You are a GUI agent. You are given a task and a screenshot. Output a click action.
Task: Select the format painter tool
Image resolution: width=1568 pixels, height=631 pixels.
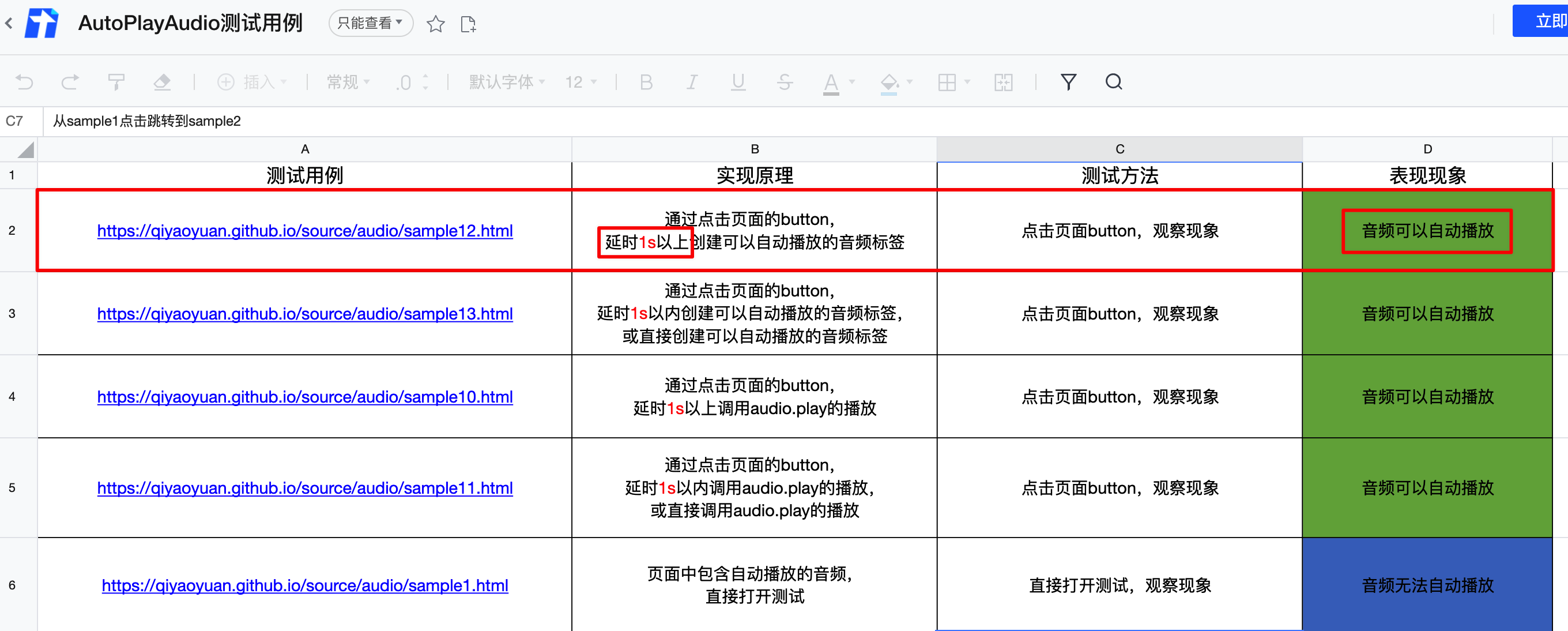click(x=116, y=82)
